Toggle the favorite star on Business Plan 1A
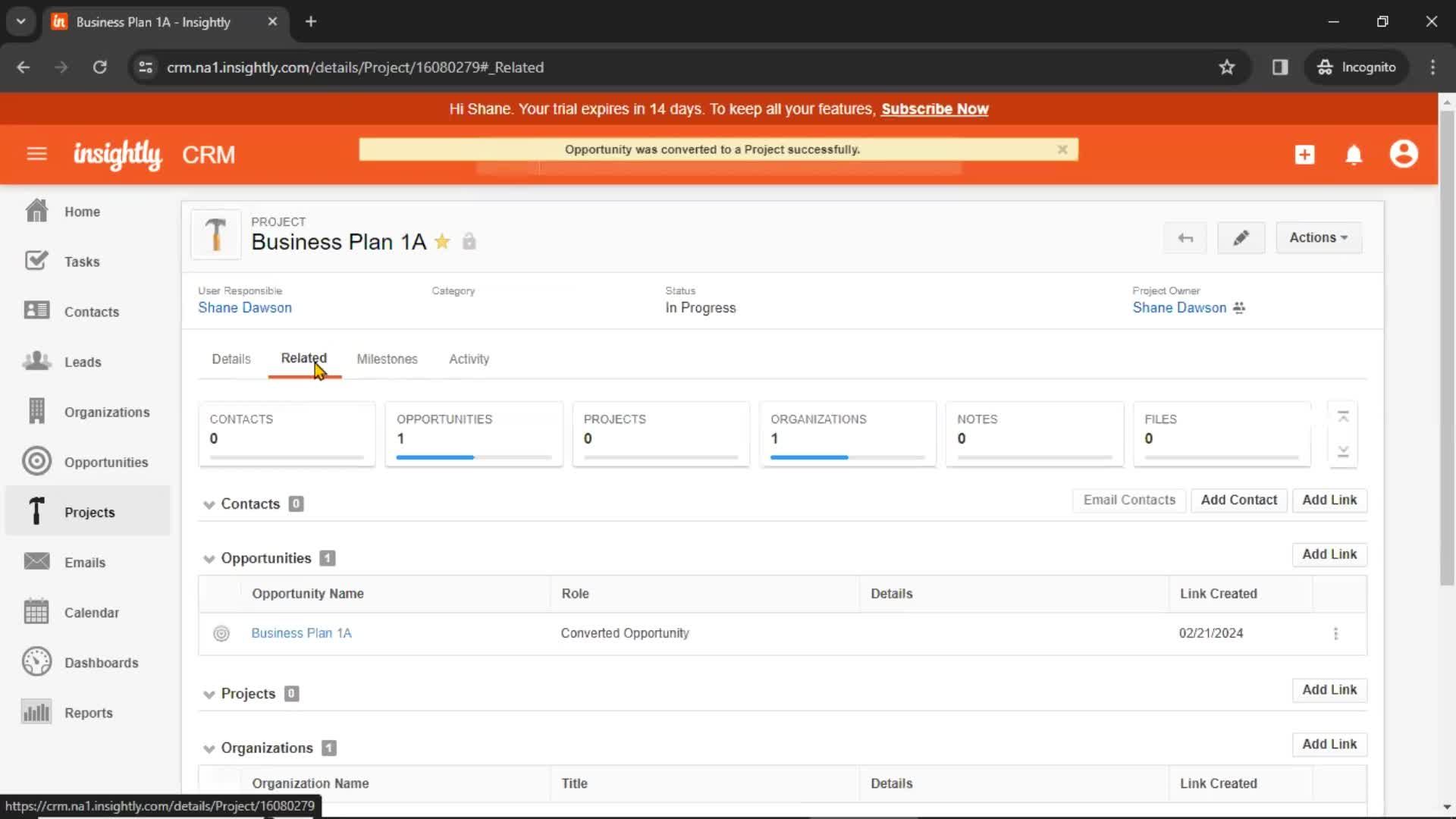The image size is (1456, 819). click(x=443, y=241)
